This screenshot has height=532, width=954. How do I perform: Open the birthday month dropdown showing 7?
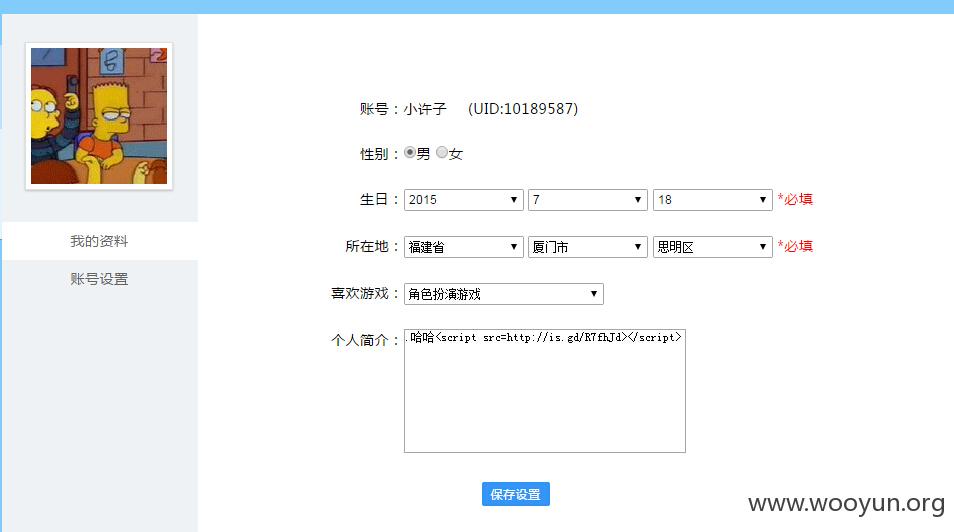[588, 200]
